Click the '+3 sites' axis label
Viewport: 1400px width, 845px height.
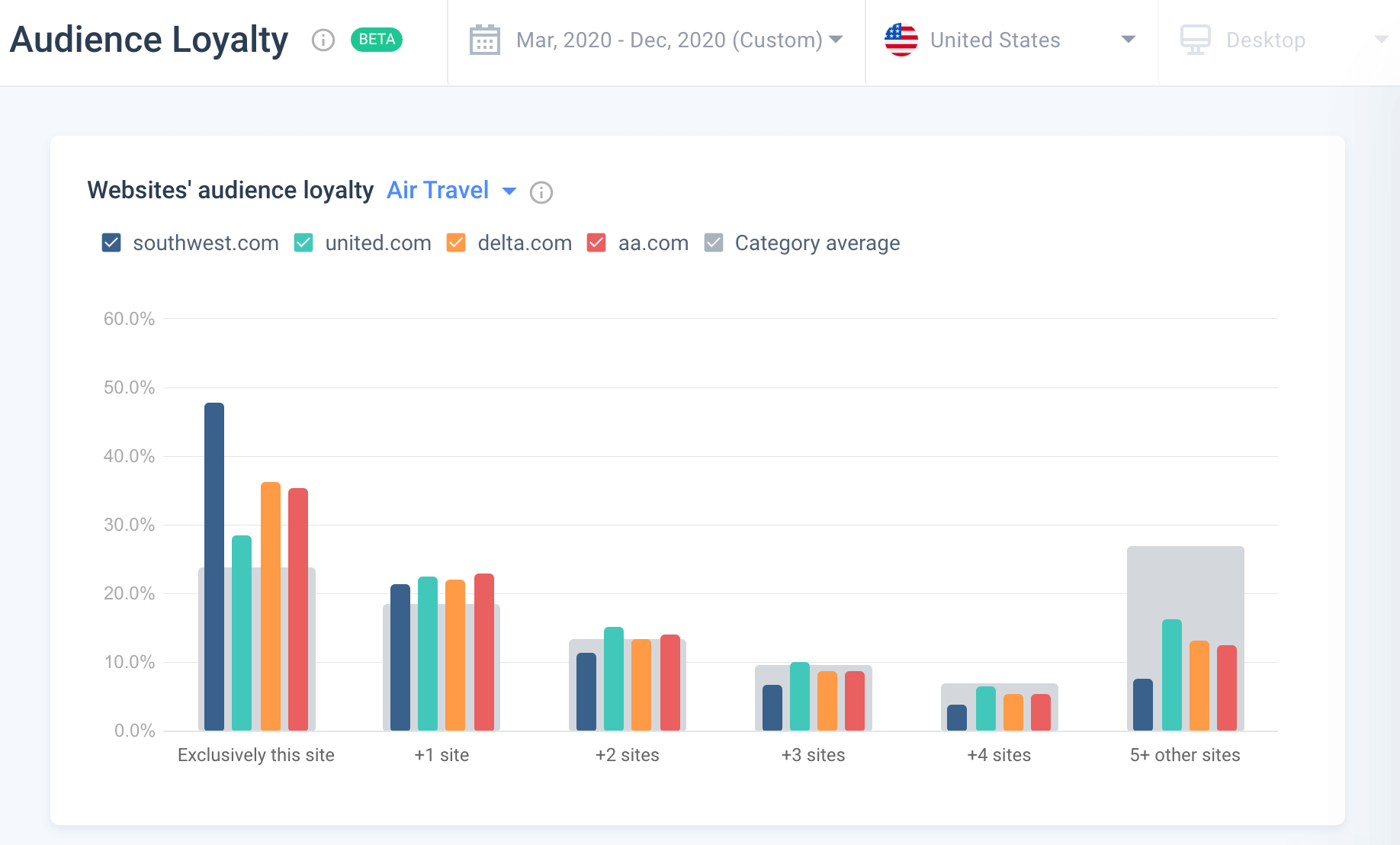[x=814, y=755]
